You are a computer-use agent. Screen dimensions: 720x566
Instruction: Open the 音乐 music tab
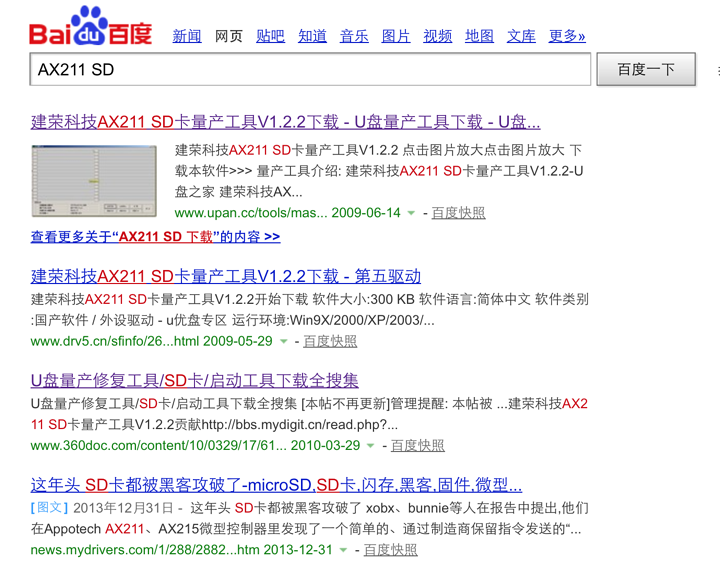point(354,36)
